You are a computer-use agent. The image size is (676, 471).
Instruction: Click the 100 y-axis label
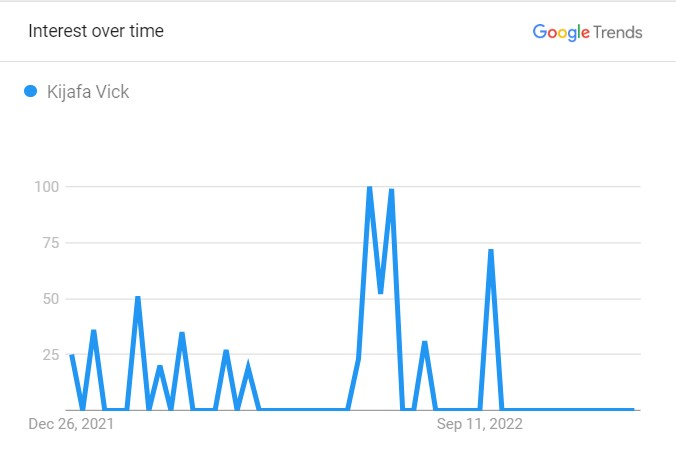(x=47, y=187)
